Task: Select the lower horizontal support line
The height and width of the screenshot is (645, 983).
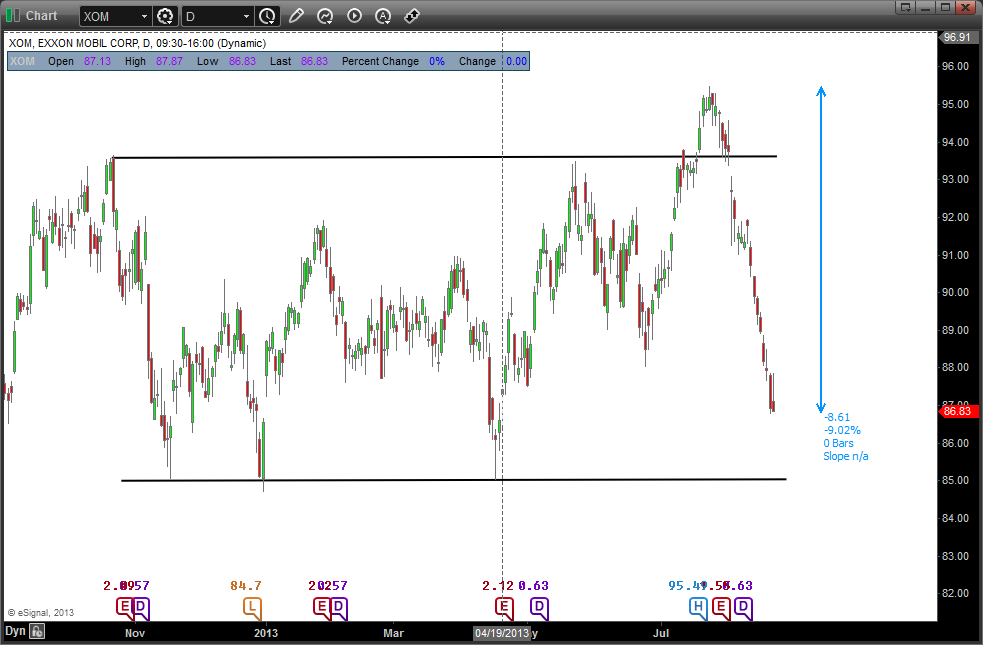Action: pos(453,480)
